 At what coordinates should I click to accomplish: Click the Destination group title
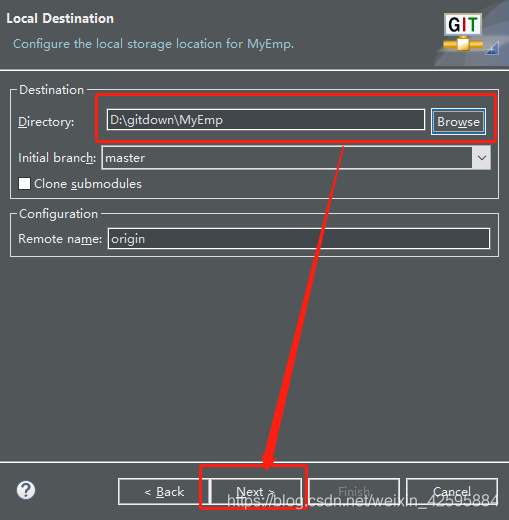pyautogui.click(x=52, y=90)
